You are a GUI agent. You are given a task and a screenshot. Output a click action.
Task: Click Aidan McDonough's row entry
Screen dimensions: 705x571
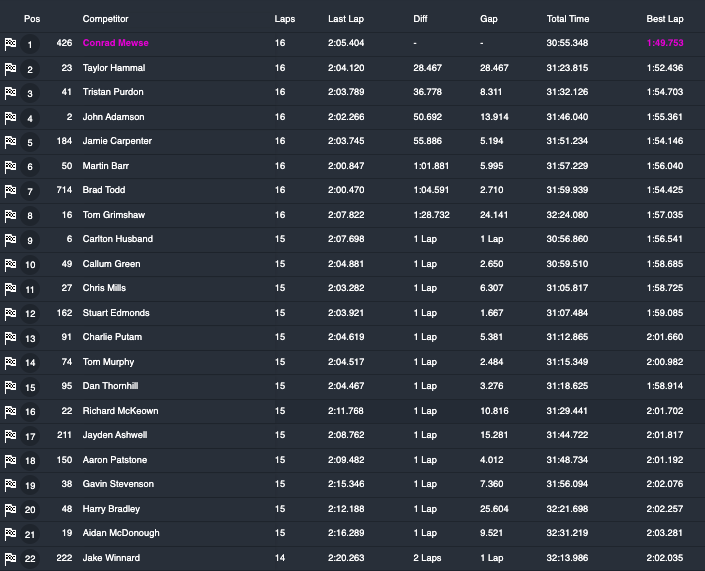click(x=121, y=533)
